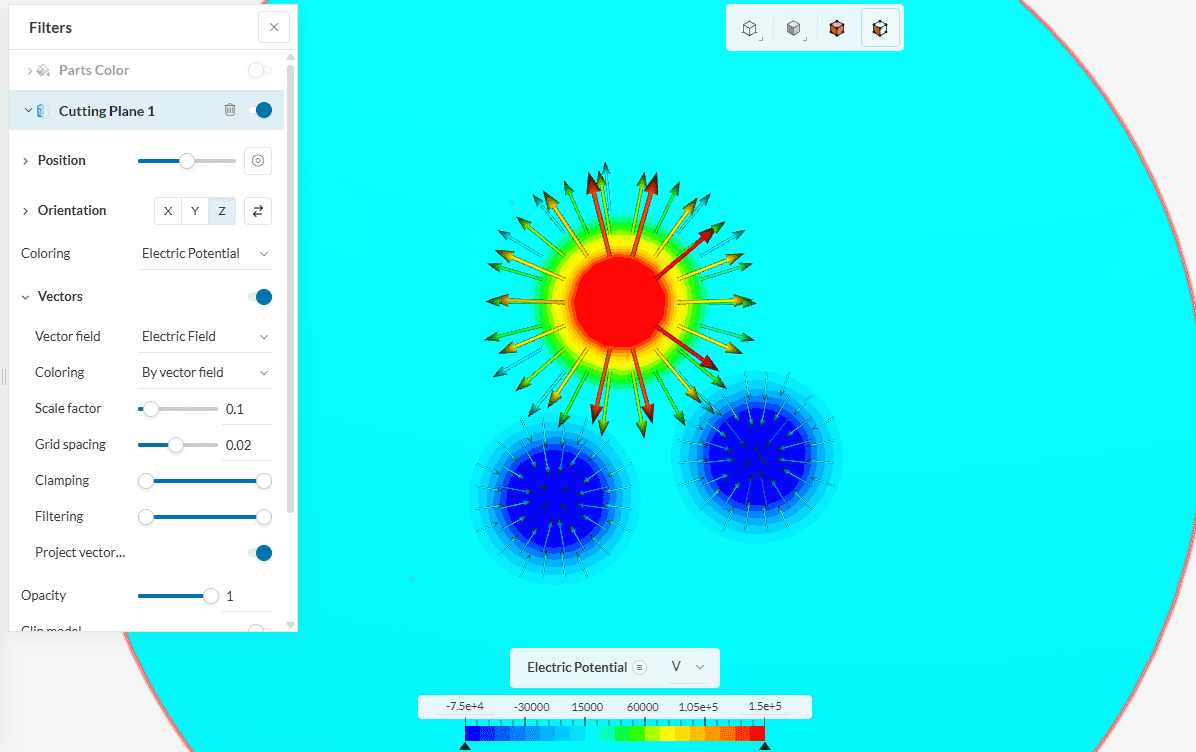1196x752 pixels.
Task: Close the Filters panel
Action: [x=274, y=28]
